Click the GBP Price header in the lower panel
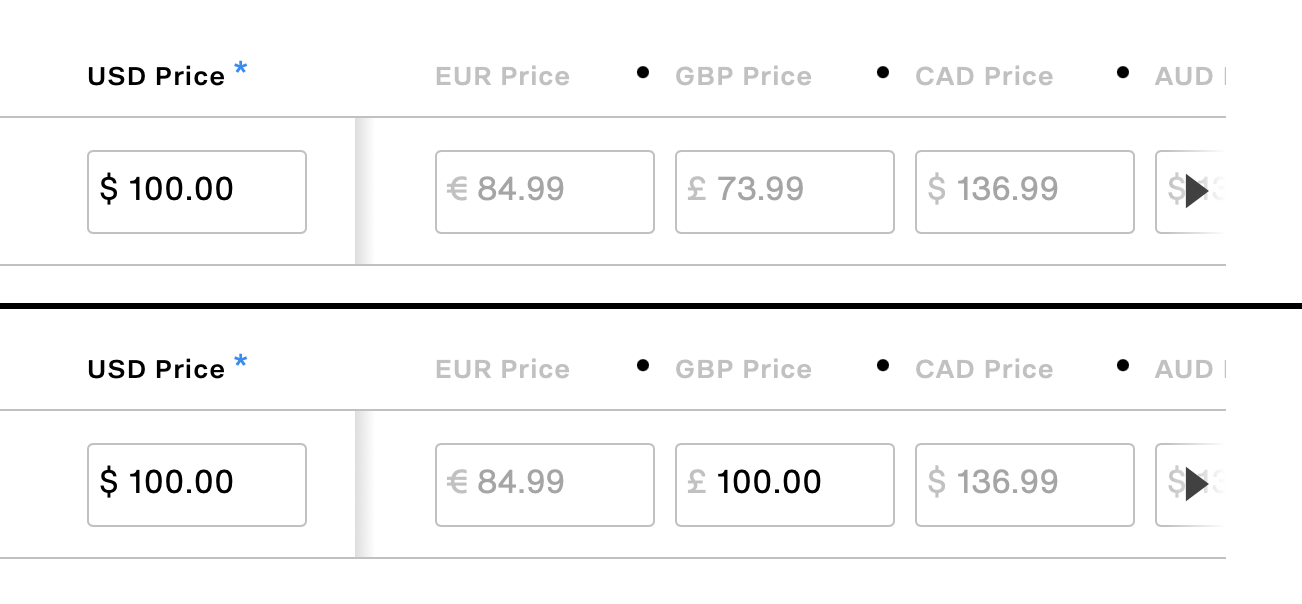 pos(743,370)
